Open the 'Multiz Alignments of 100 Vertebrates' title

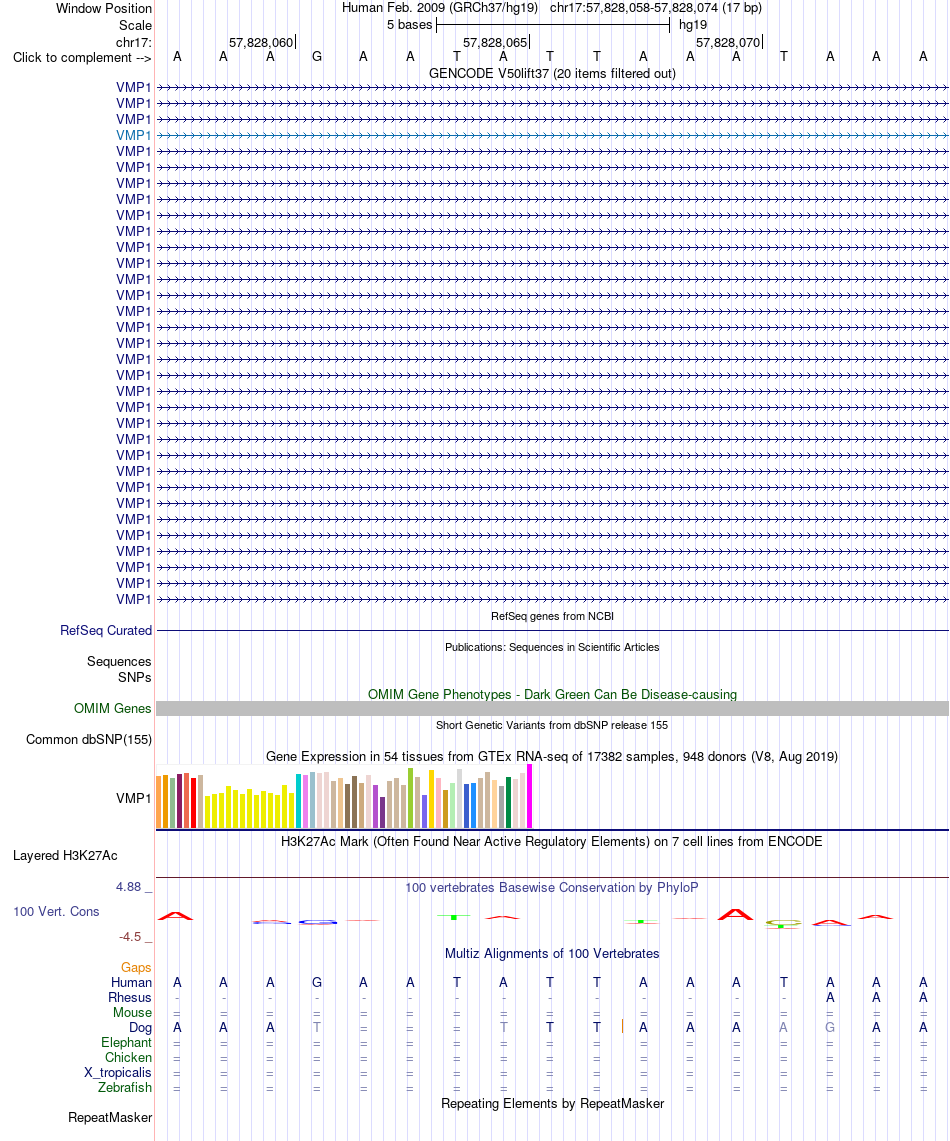pos(552,954)
